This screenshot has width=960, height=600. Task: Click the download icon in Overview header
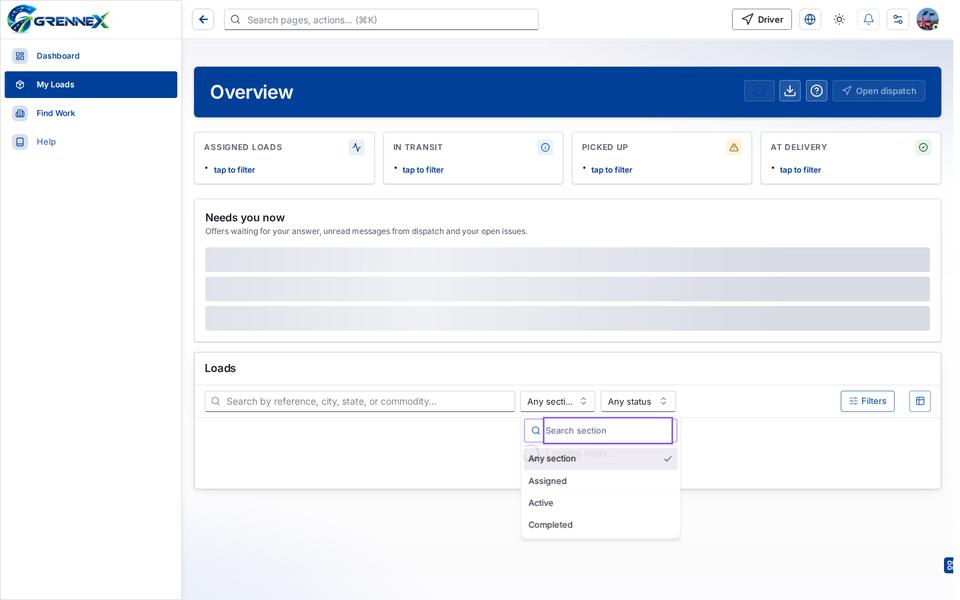pos(790,91)
